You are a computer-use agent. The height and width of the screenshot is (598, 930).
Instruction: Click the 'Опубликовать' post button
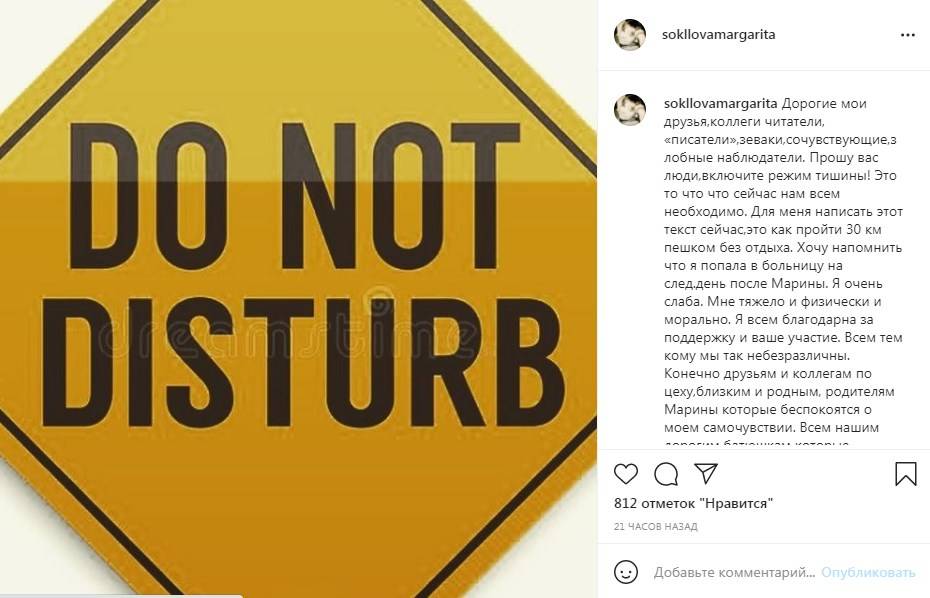(x=868, y=572)
